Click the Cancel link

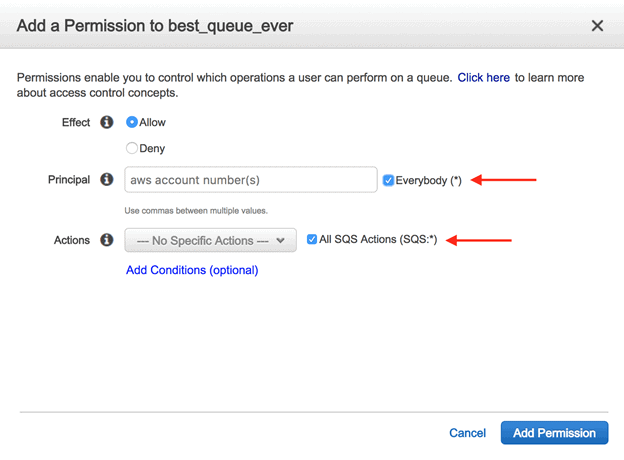(x=468, y=433)
